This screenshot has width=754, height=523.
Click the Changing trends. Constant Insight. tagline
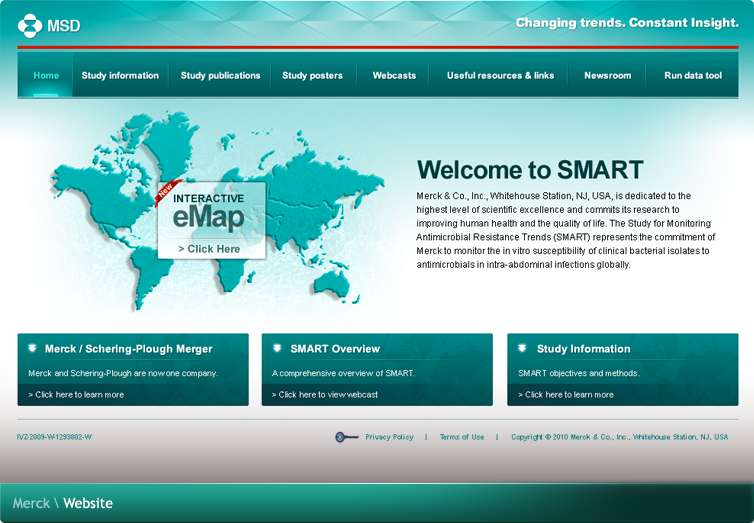click(627, 23)
